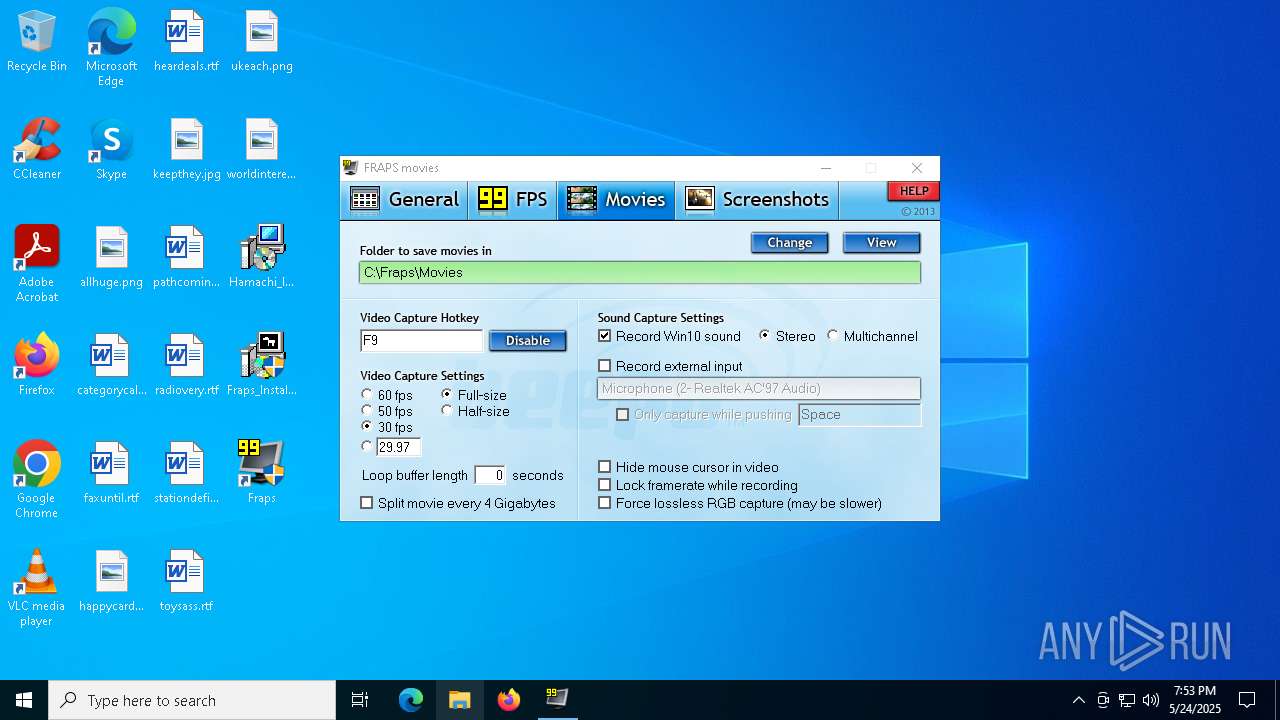Launch Microsoft Edge from desktop shortcut
Image resolution: width=1280 pixels, height=720 pixels.
(111, 48)
